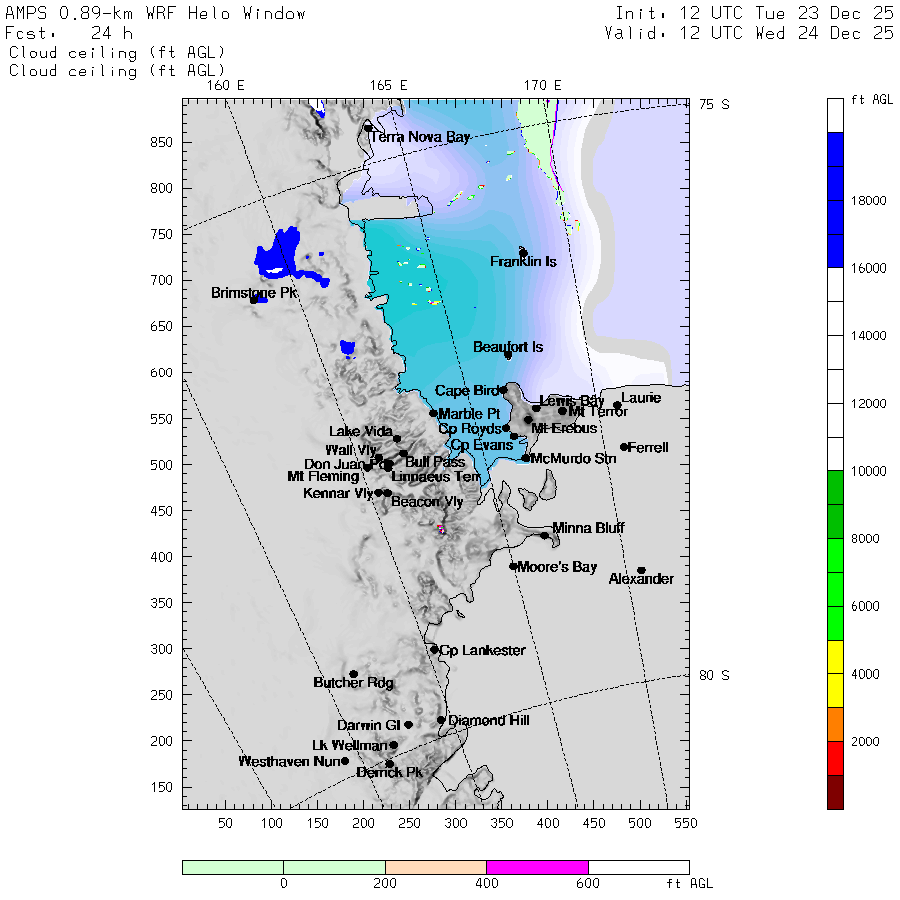Select the Franklin Is marker dot
Screen dimensions: 900x900
(523, 253)
